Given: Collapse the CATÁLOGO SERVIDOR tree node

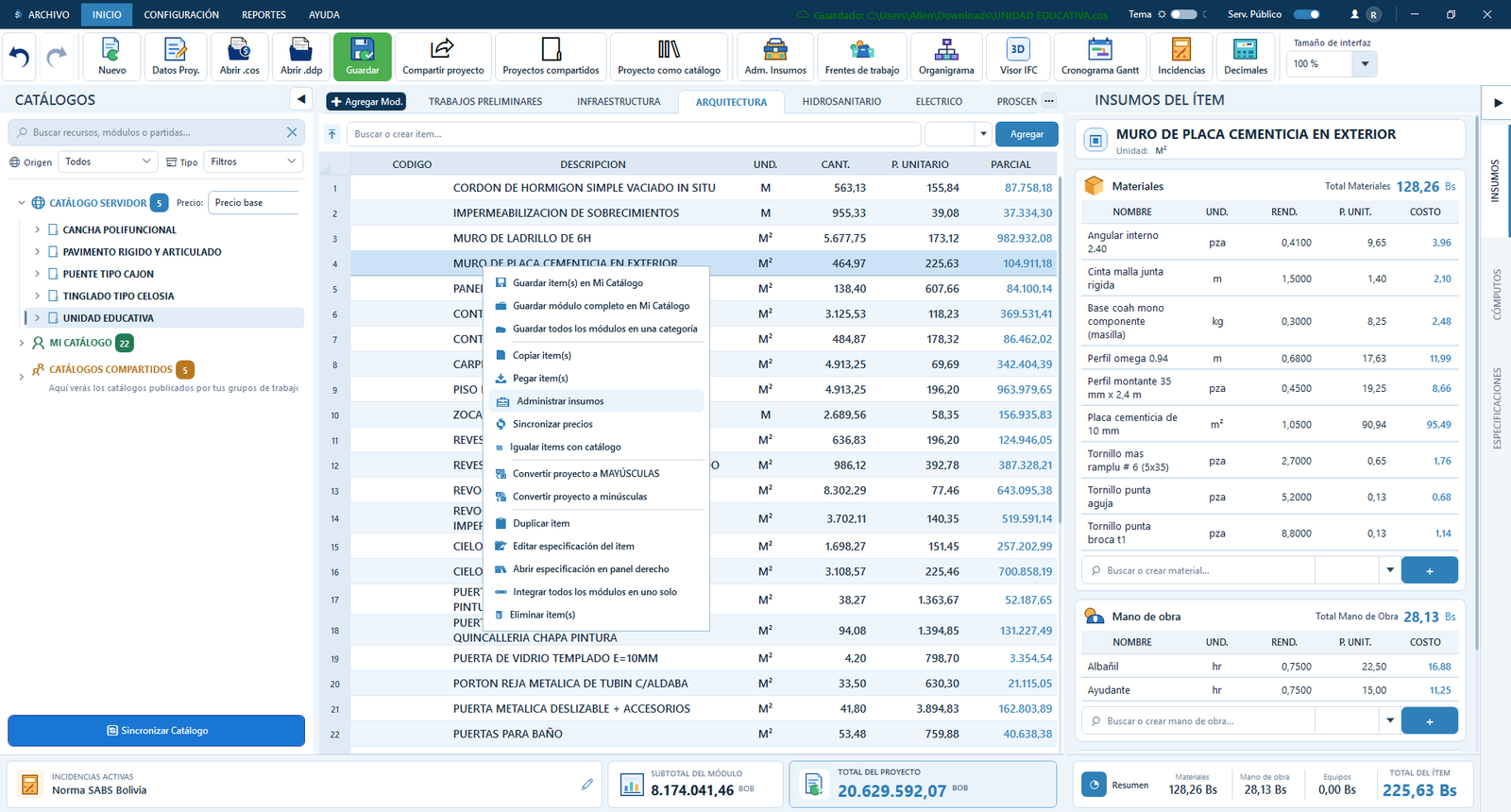Looking at the screenshot, I should tap(22, 203).
